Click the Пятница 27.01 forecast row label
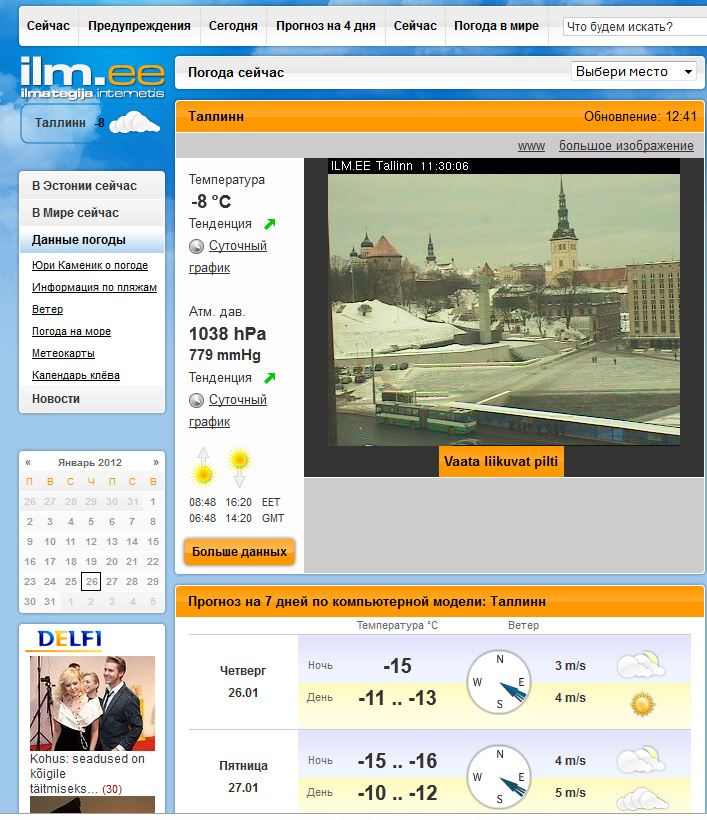 click(243, 777)
